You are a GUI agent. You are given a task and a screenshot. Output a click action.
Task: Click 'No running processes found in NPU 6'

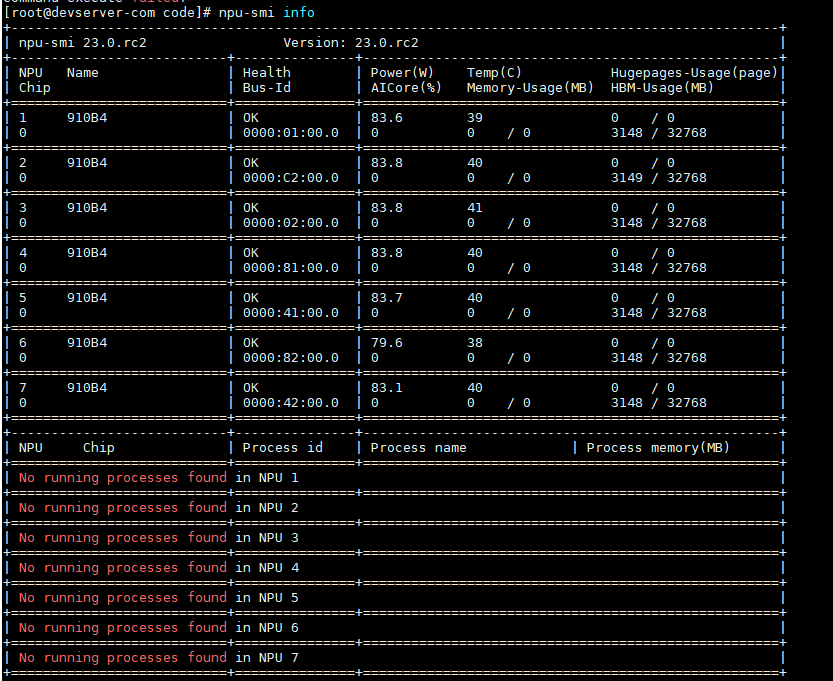pyautogui.click(x=159, y=628)
